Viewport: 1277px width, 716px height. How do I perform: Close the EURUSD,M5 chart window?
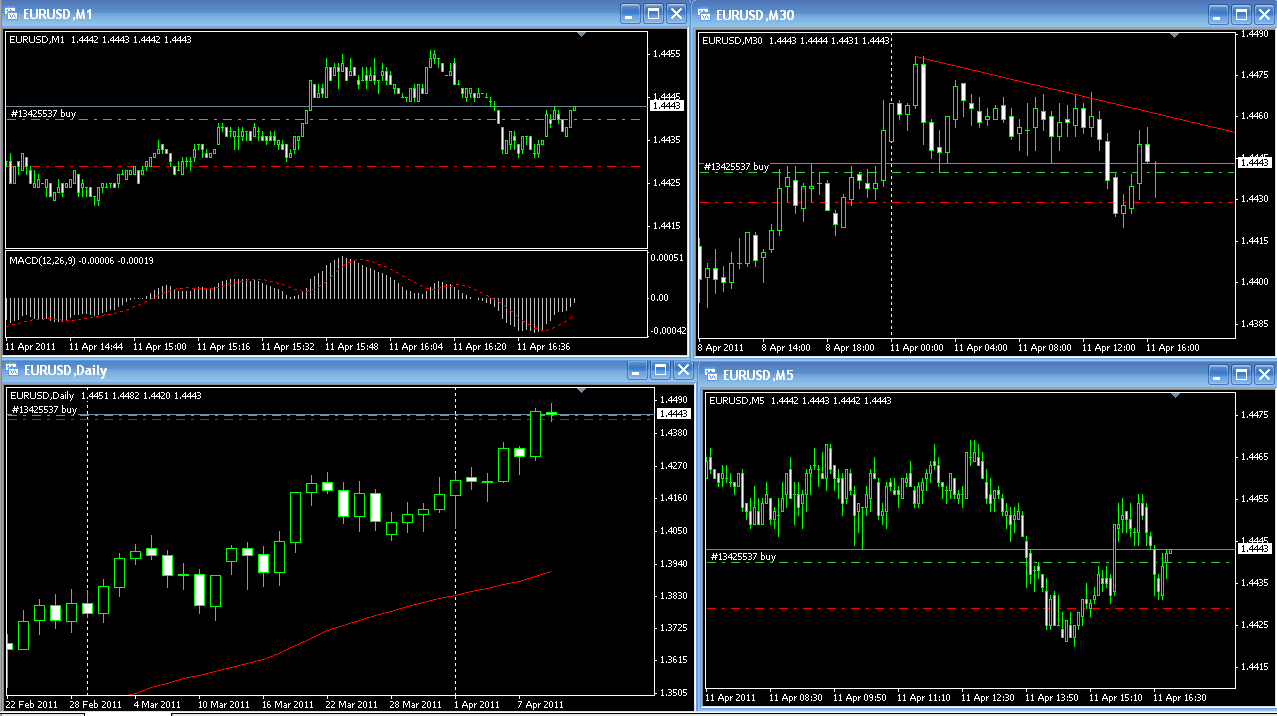(x=1264, y=375)
